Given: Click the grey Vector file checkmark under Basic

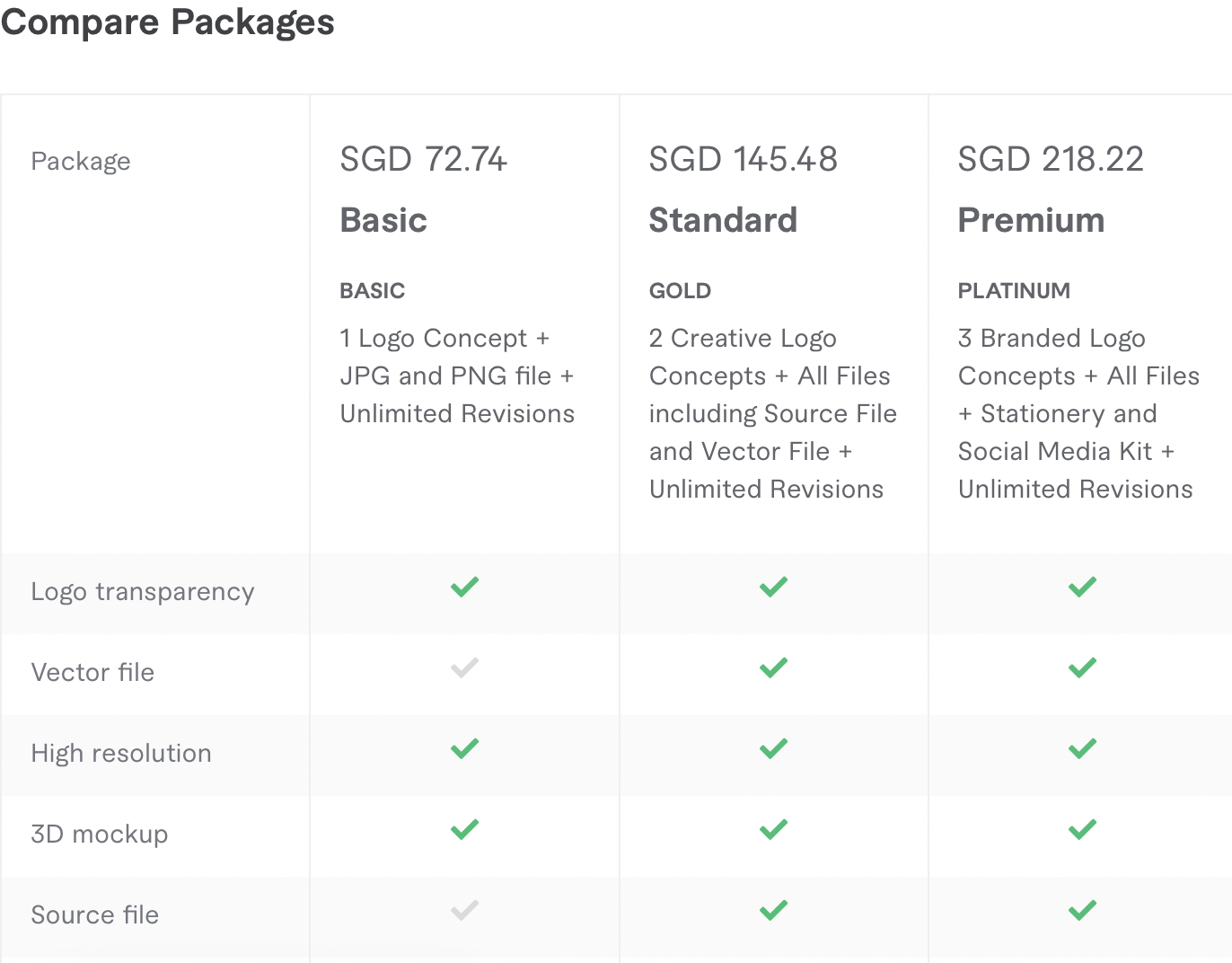Looking at the screenshot, I should [x=464, y=668].
